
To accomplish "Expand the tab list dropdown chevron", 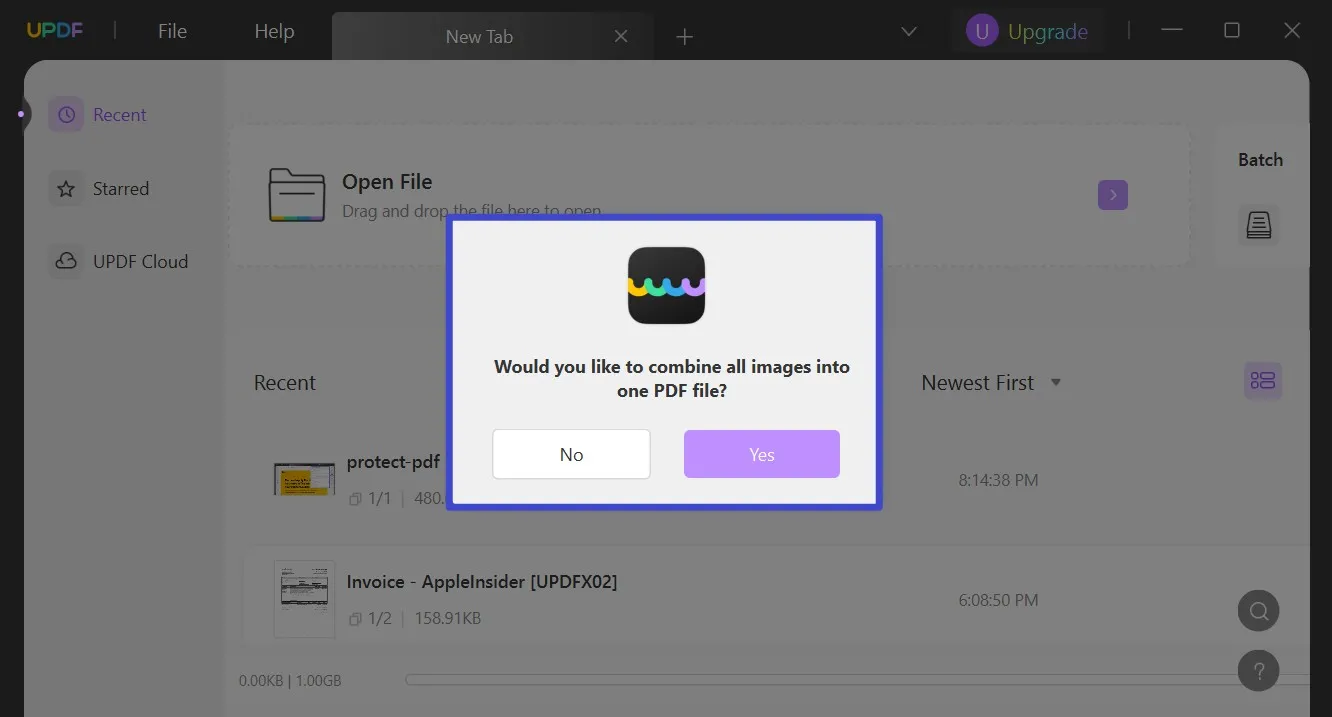I will tap(909, 32).
